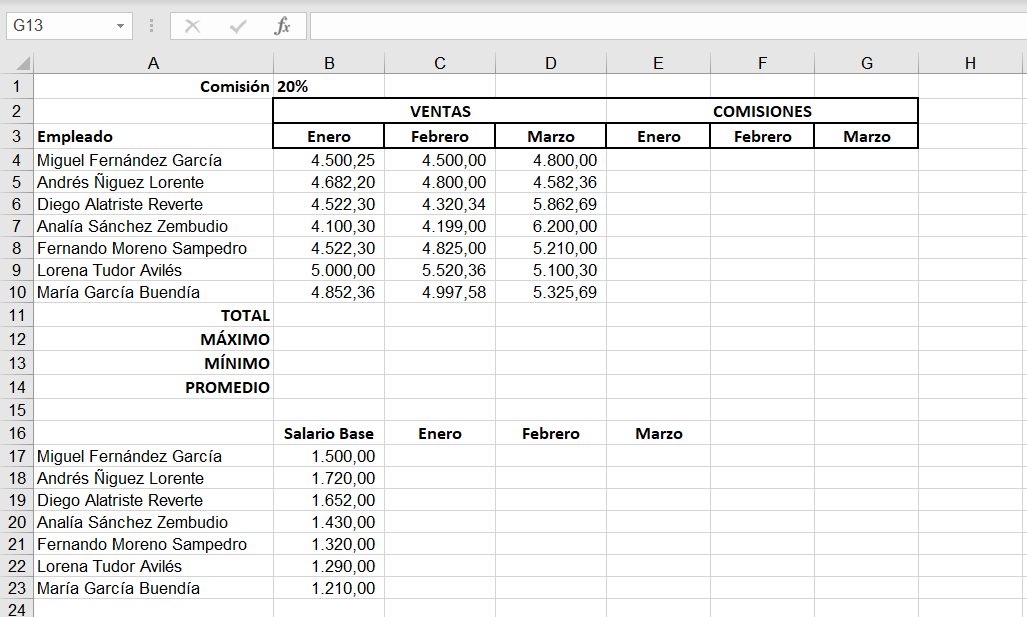Click the 'Salario Base' header cell
This screenshot has width=1027, height=617.
point(329,434)
